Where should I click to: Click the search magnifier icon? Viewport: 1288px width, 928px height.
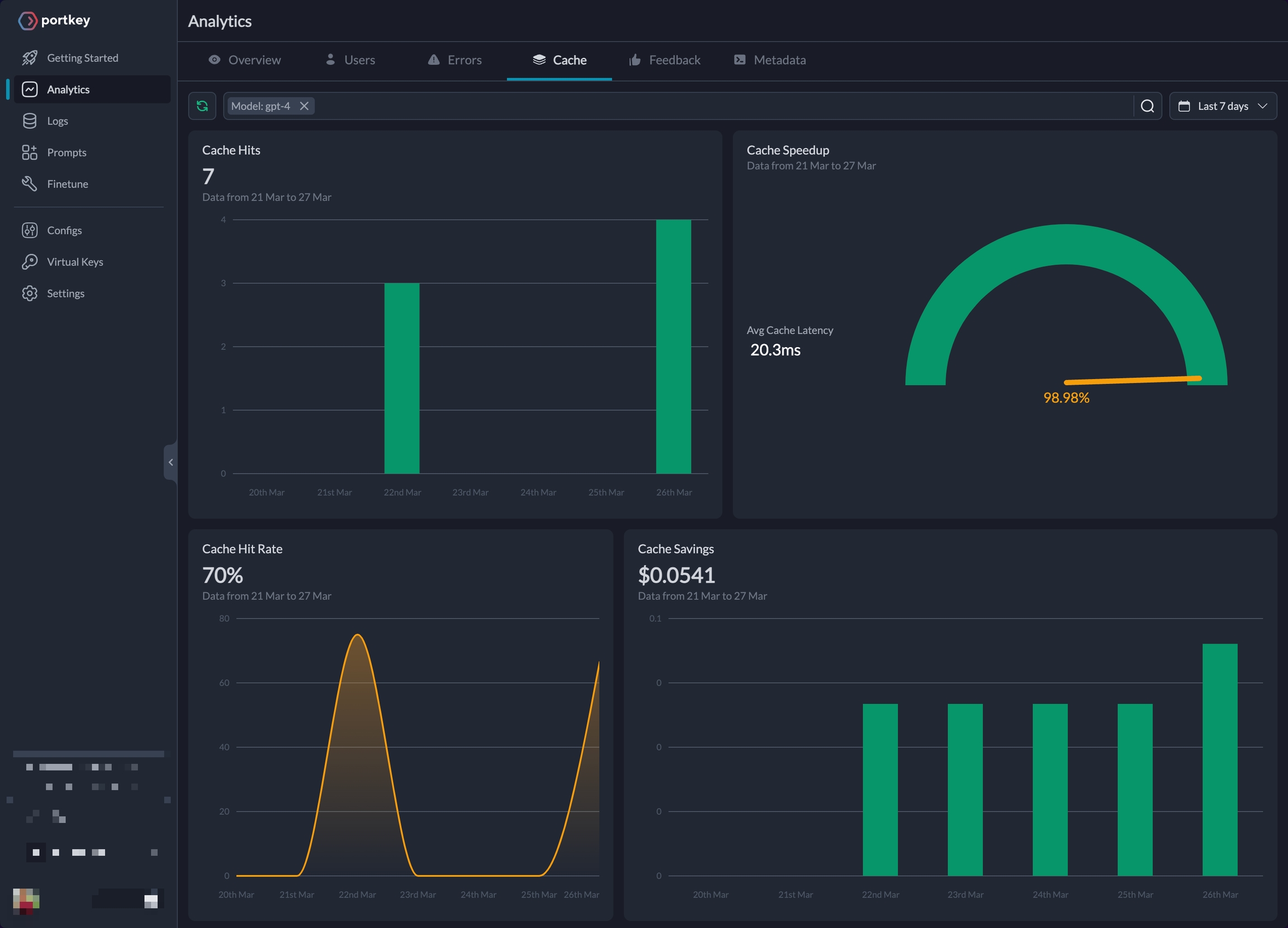pos(1147,106)
